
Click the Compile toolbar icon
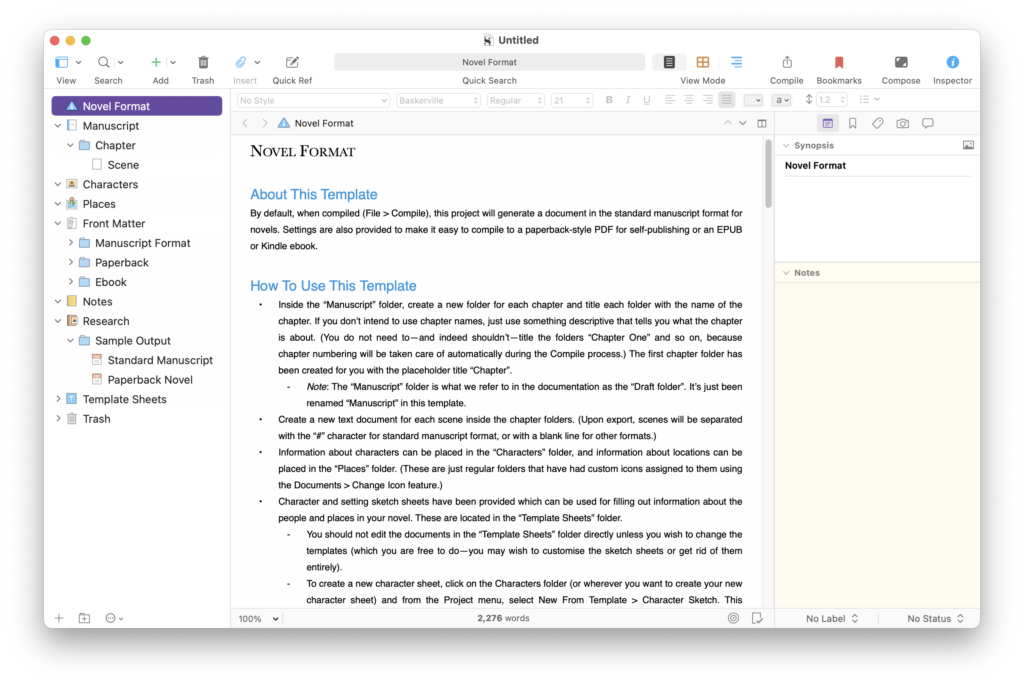(x=786, y=62)
